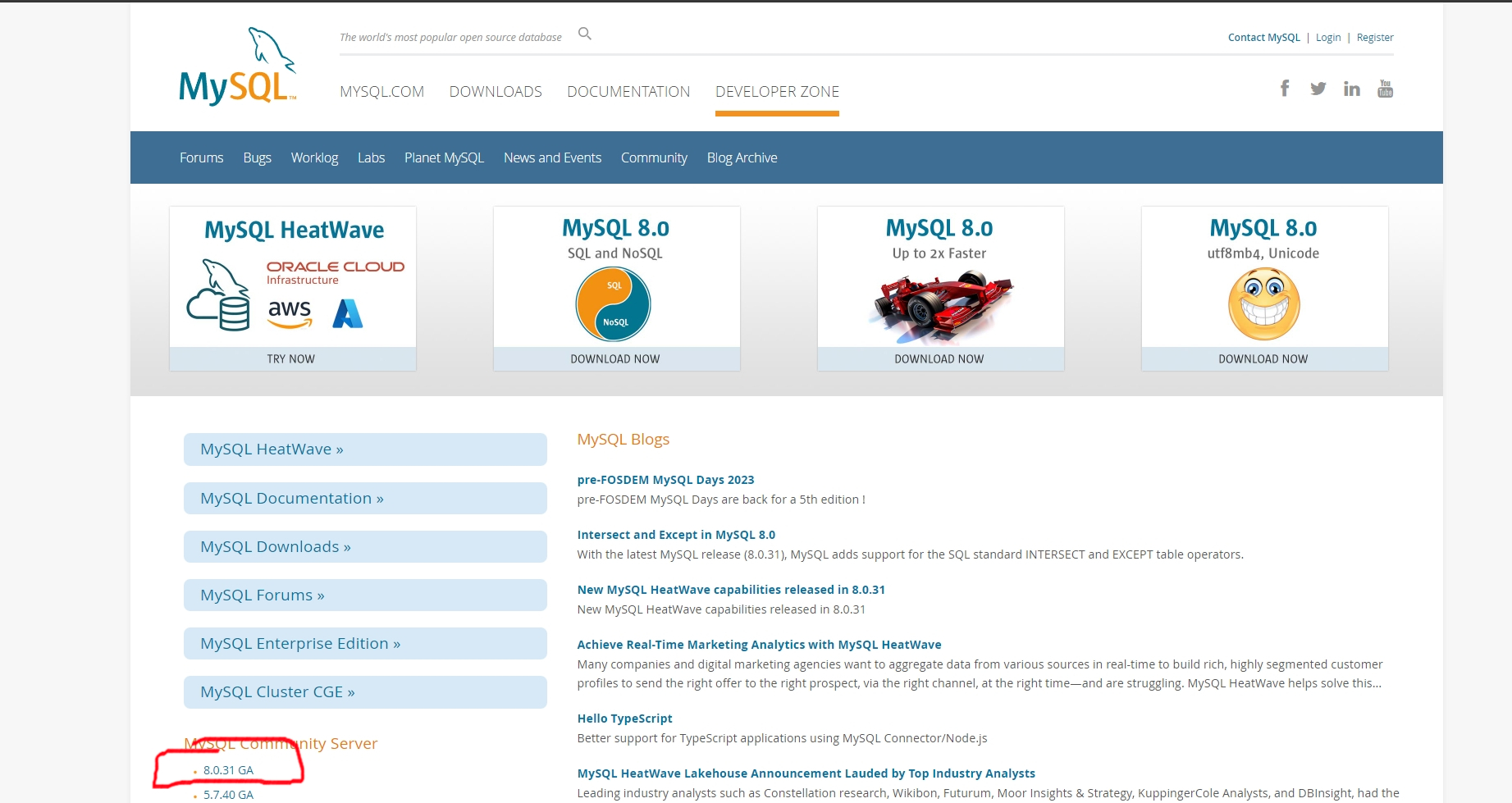Open Planet MySQL in the navigation bar

point(444,157)
